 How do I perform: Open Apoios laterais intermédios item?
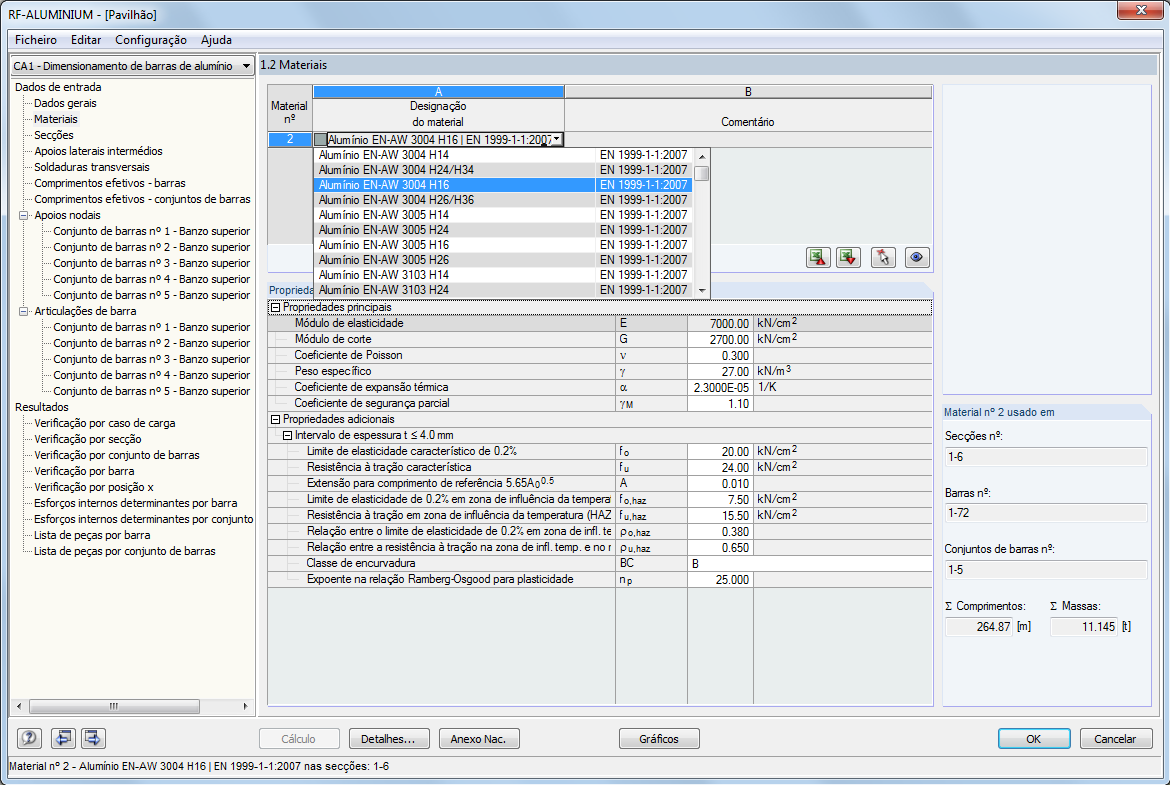coord(98,151)
